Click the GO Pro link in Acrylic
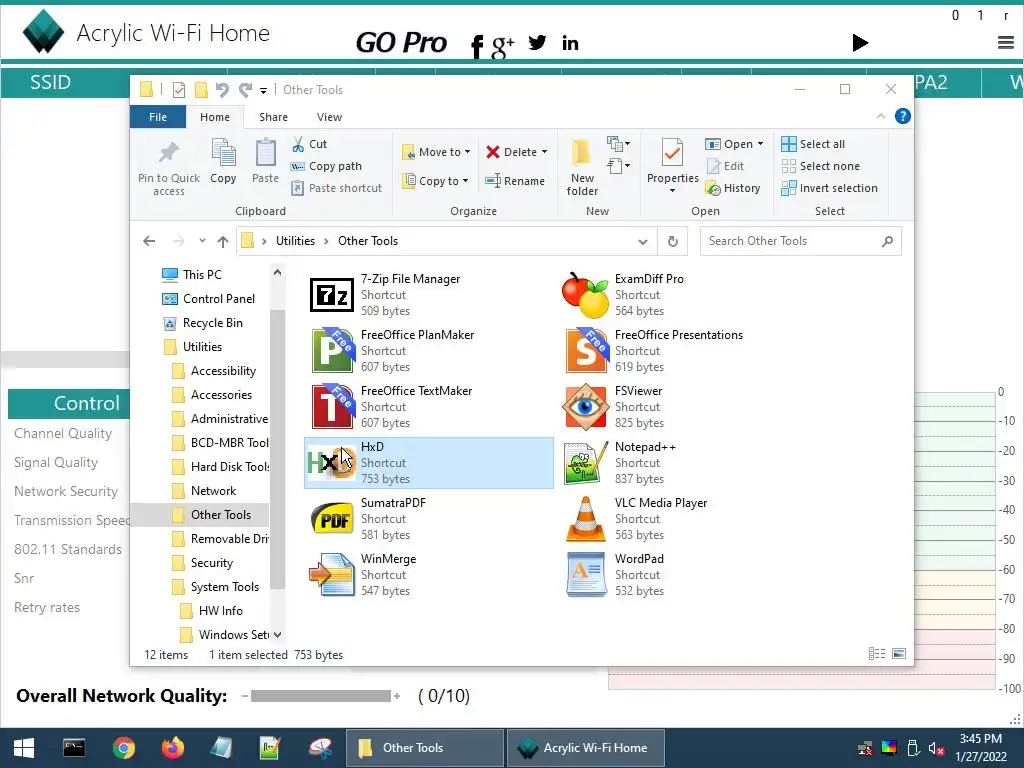This screenshot has width=1024, height=768. [401, 43]
